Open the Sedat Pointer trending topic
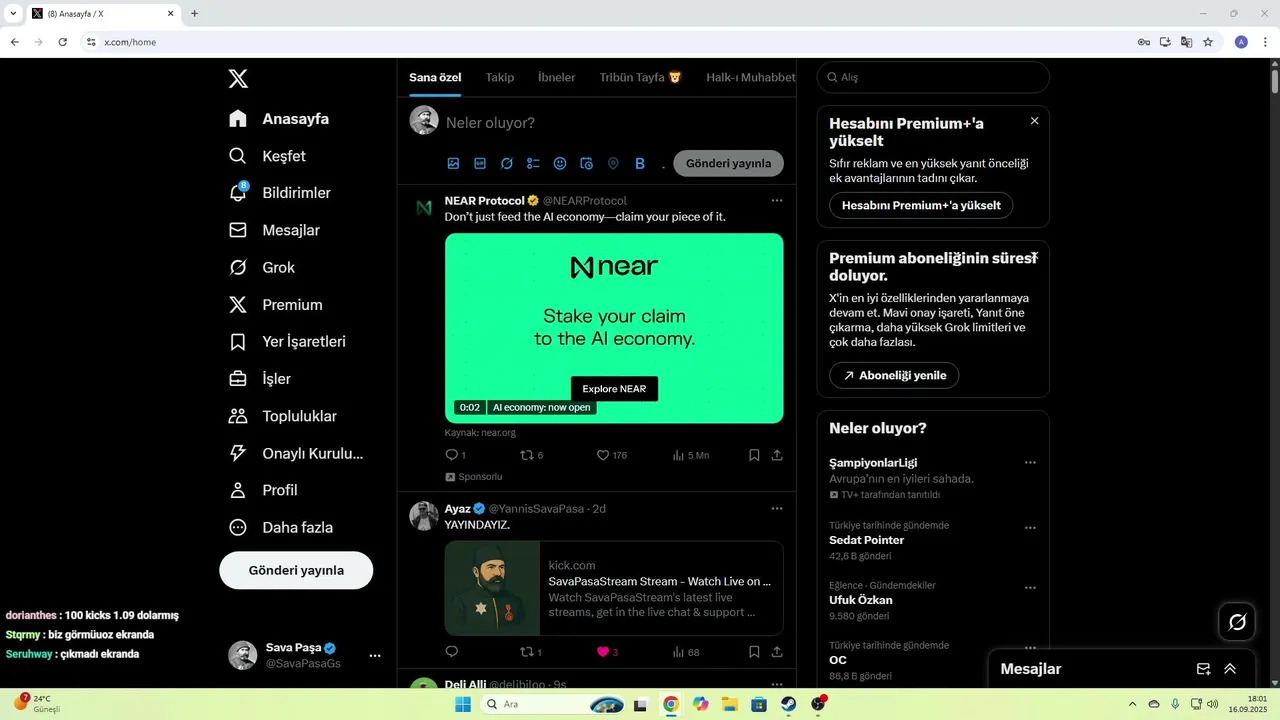 tap(866, 540)
